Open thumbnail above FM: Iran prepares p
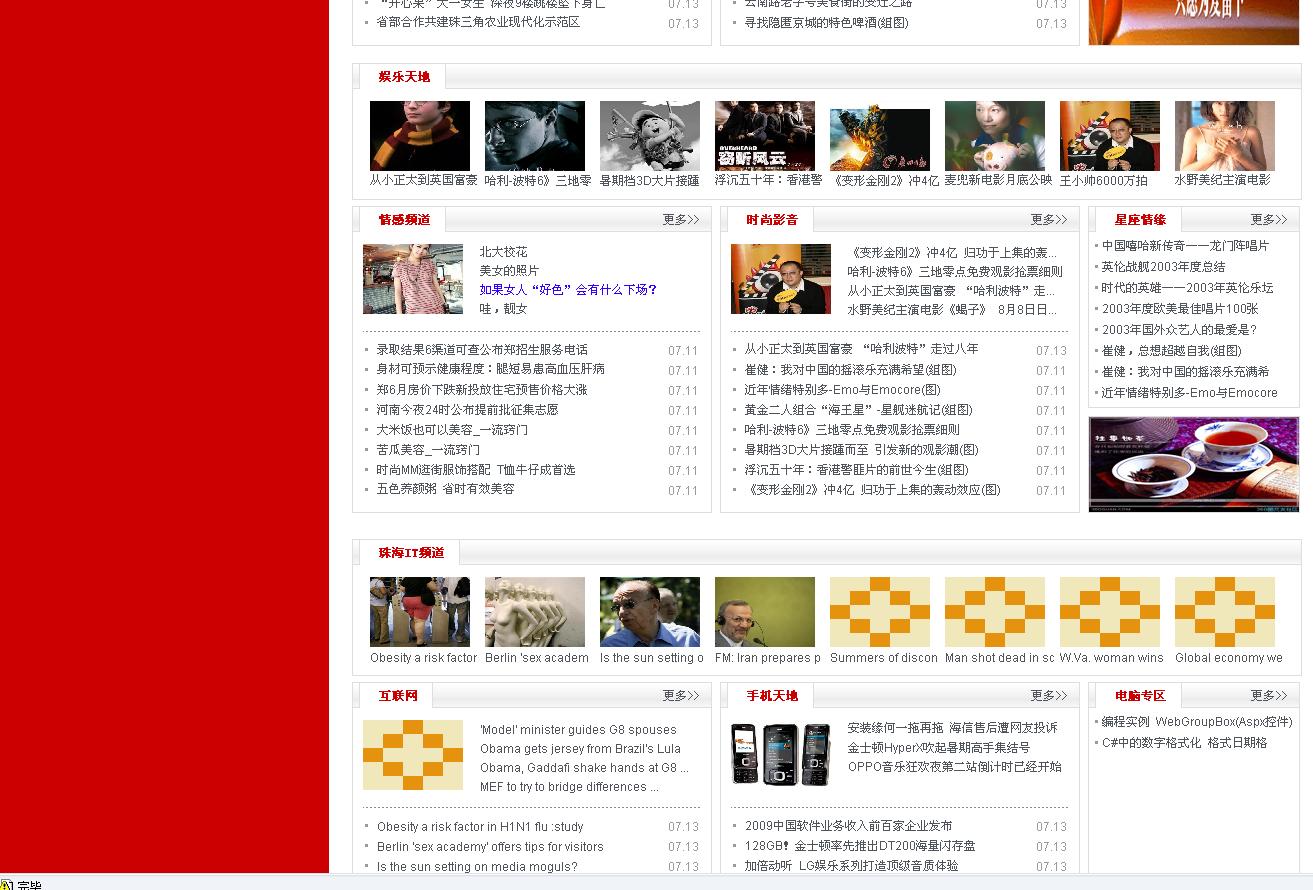 click(765, 612)
